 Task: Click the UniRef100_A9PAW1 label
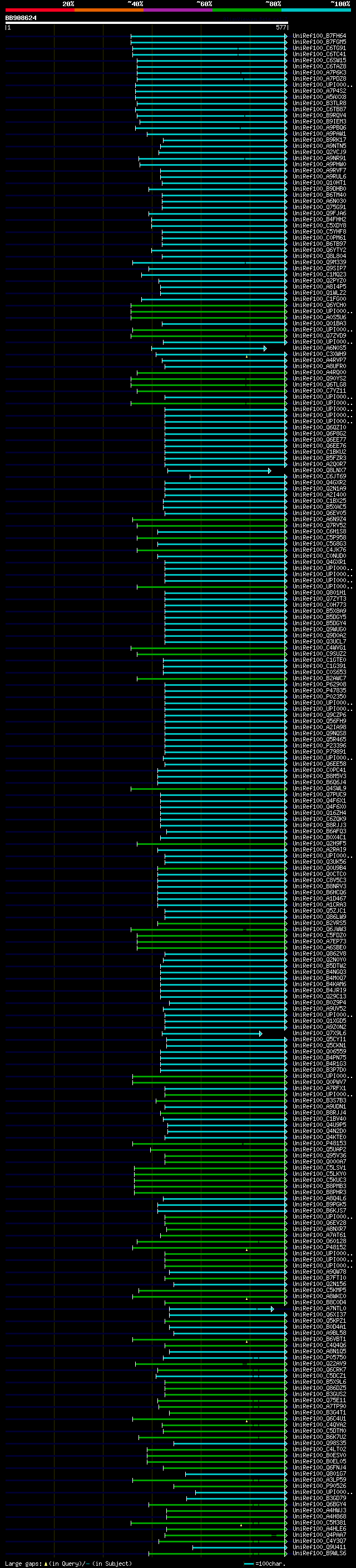(x=319, y=134)
